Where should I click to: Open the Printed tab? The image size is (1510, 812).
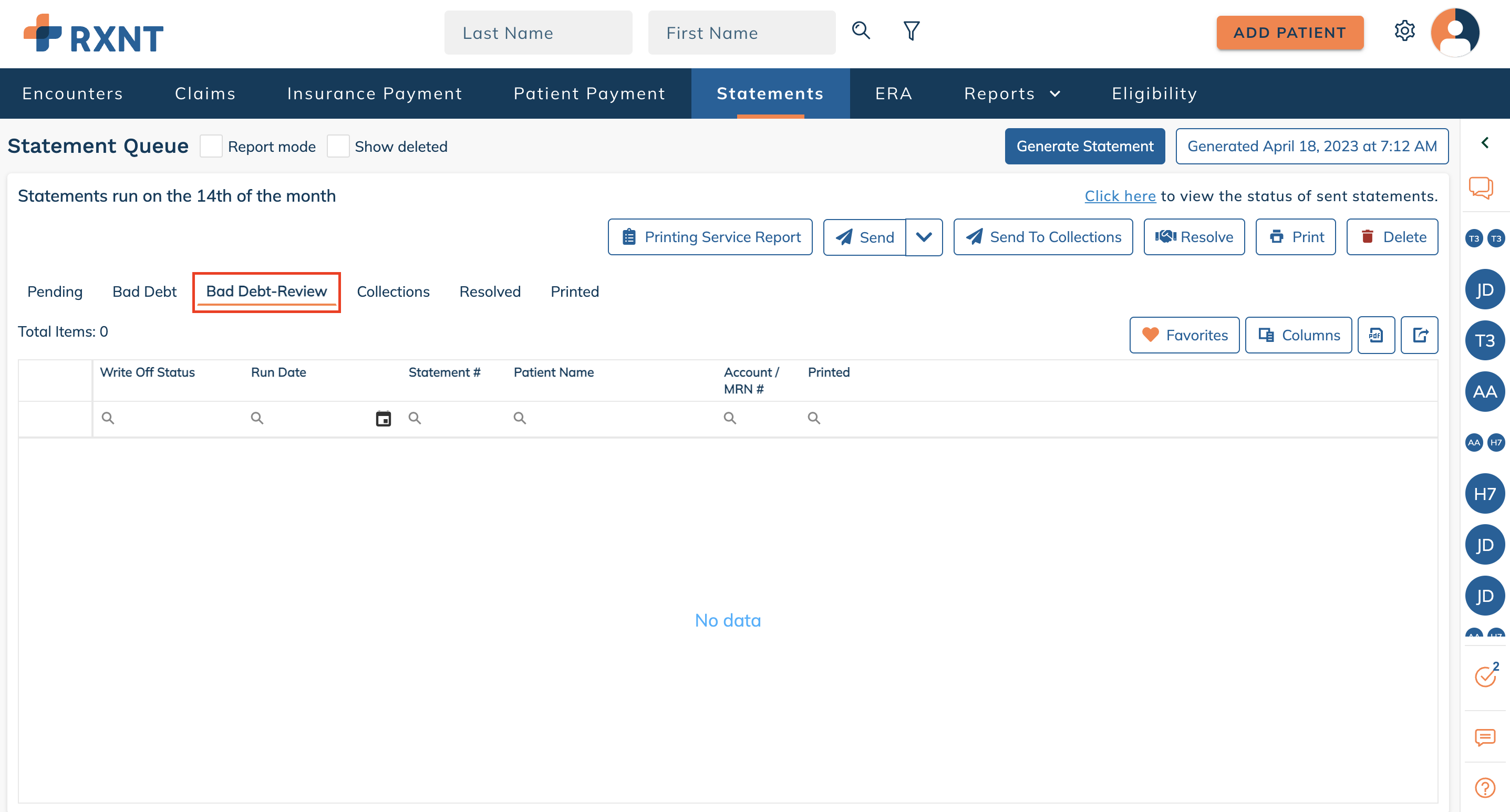(x=574, y=292)
